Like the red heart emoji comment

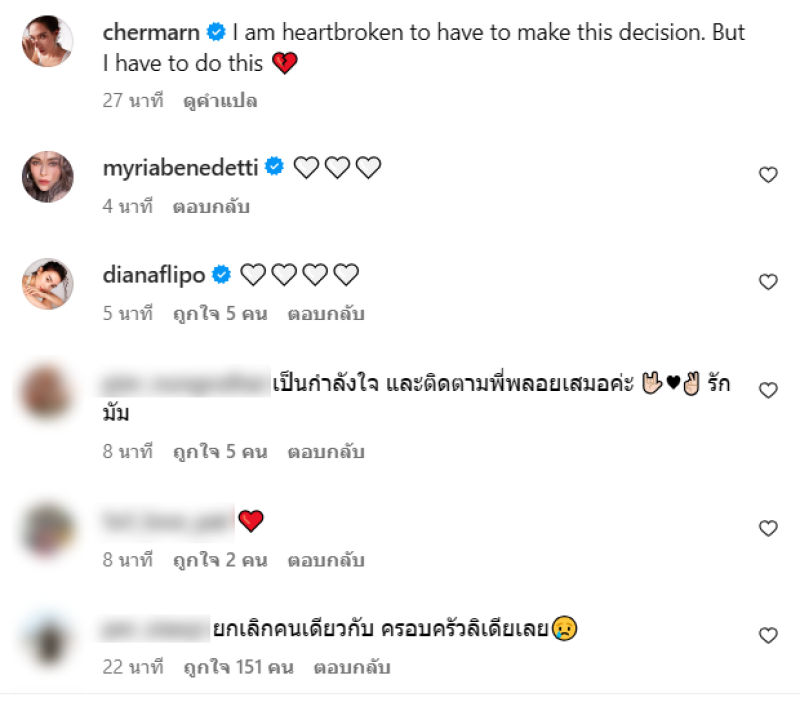tap(768, 528)
